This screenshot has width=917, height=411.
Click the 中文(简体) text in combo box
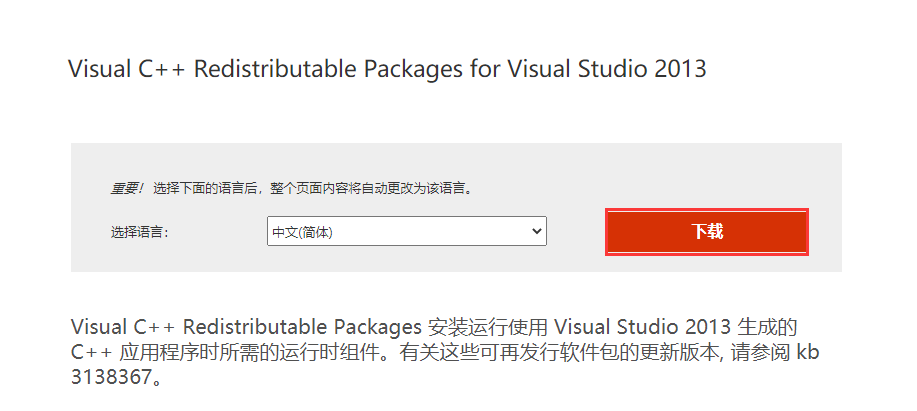302,232
